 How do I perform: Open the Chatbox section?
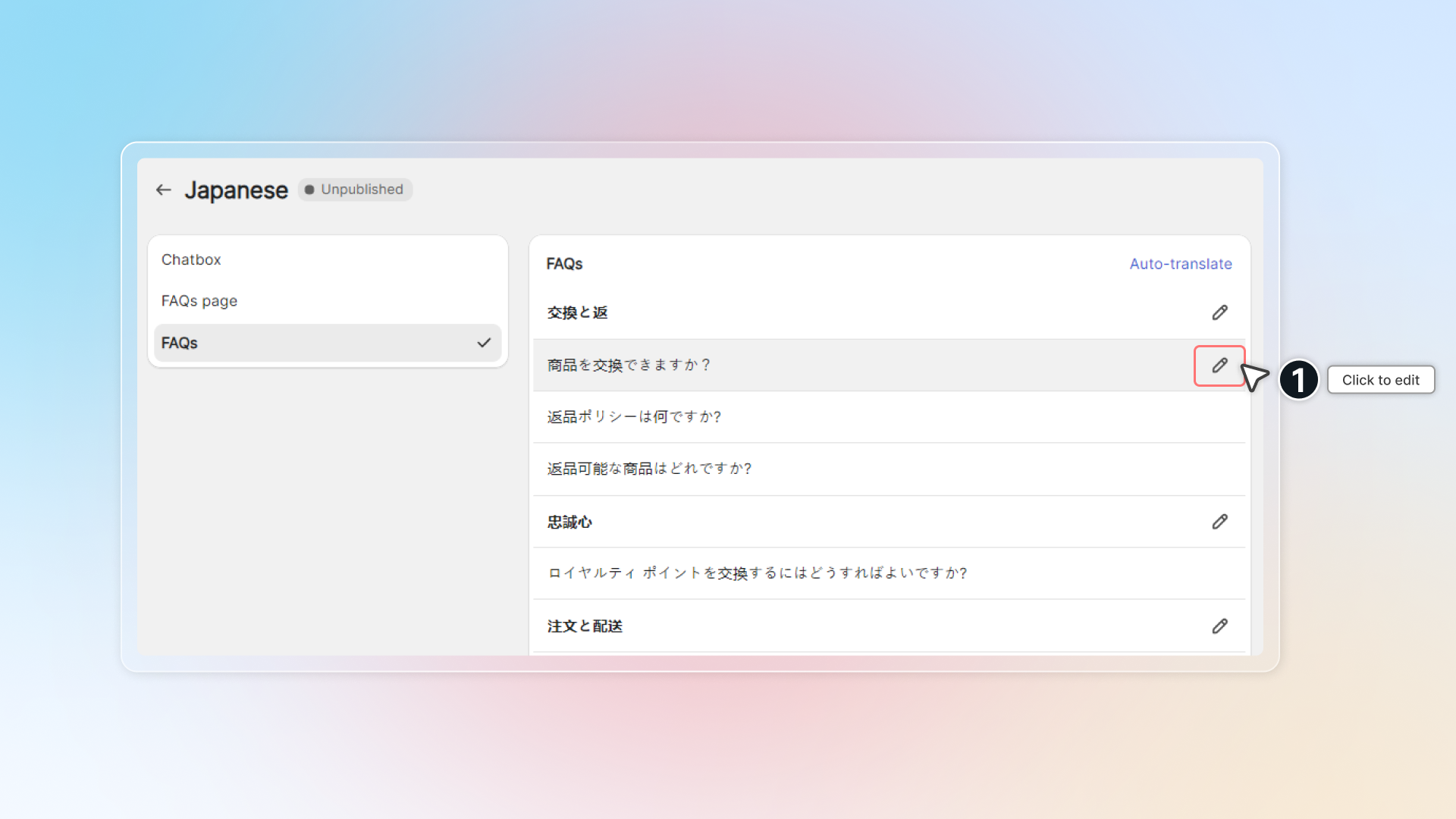191,259
